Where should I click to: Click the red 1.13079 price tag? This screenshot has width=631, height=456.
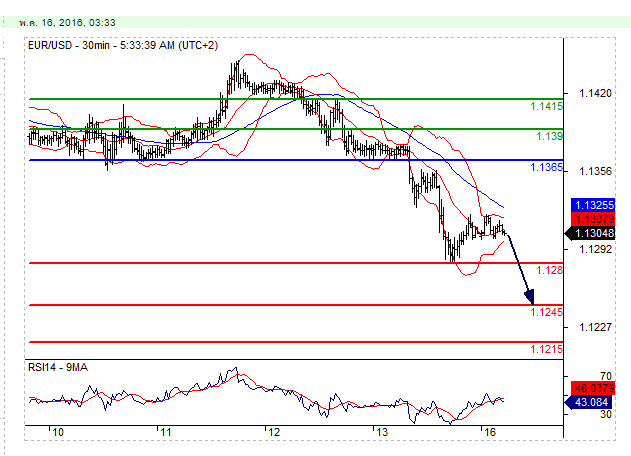click(591, 218)
